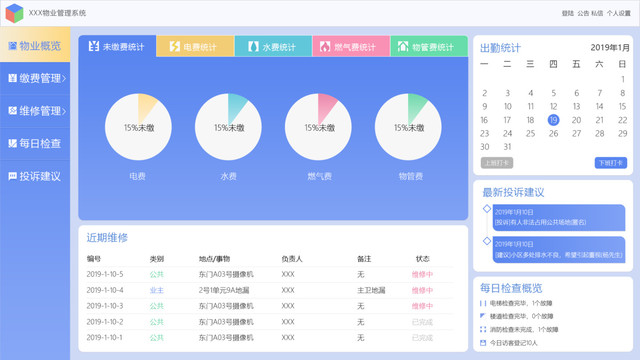This screenshot has height=360, width=640.
Task: Click the lightning icon on 电费统计
Action: (175, 46)
